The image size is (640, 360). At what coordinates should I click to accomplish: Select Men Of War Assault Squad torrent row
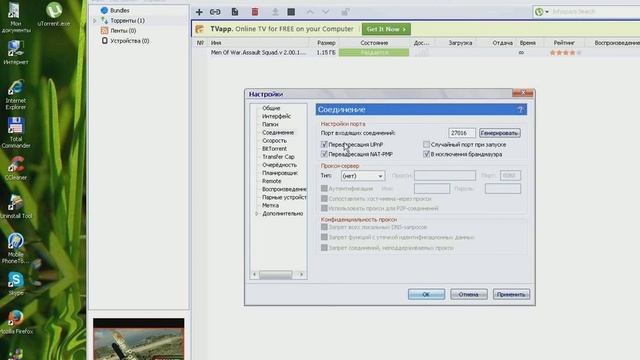[416, 53]
